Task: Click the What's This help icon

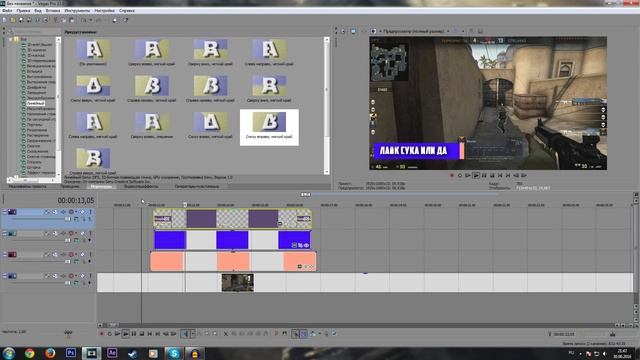Action: (126, 20)
